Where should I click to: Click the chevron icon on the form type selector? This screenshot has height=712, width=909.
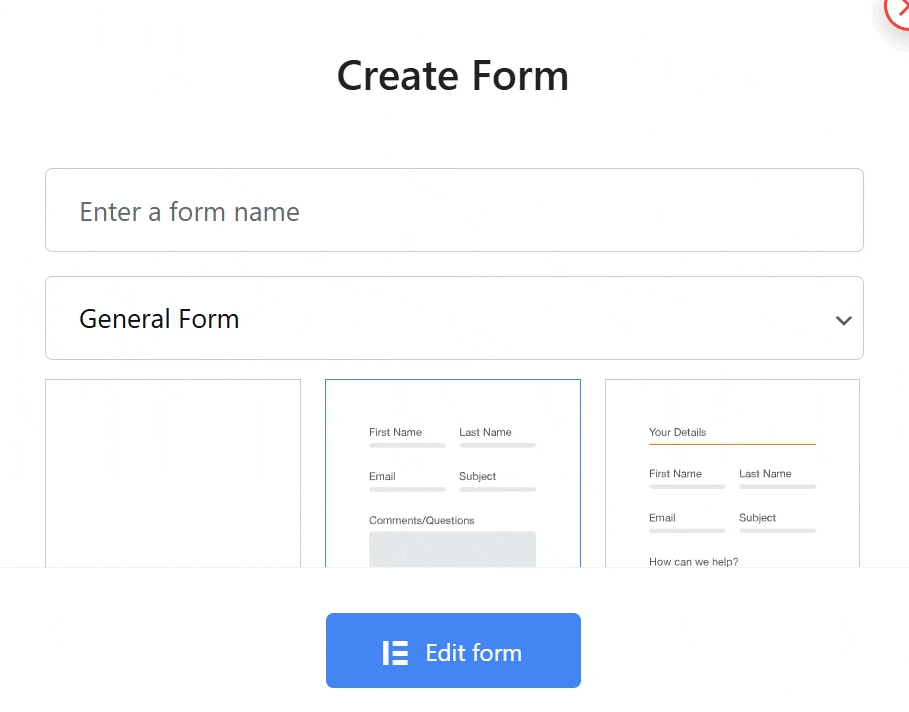click(843, 318)
